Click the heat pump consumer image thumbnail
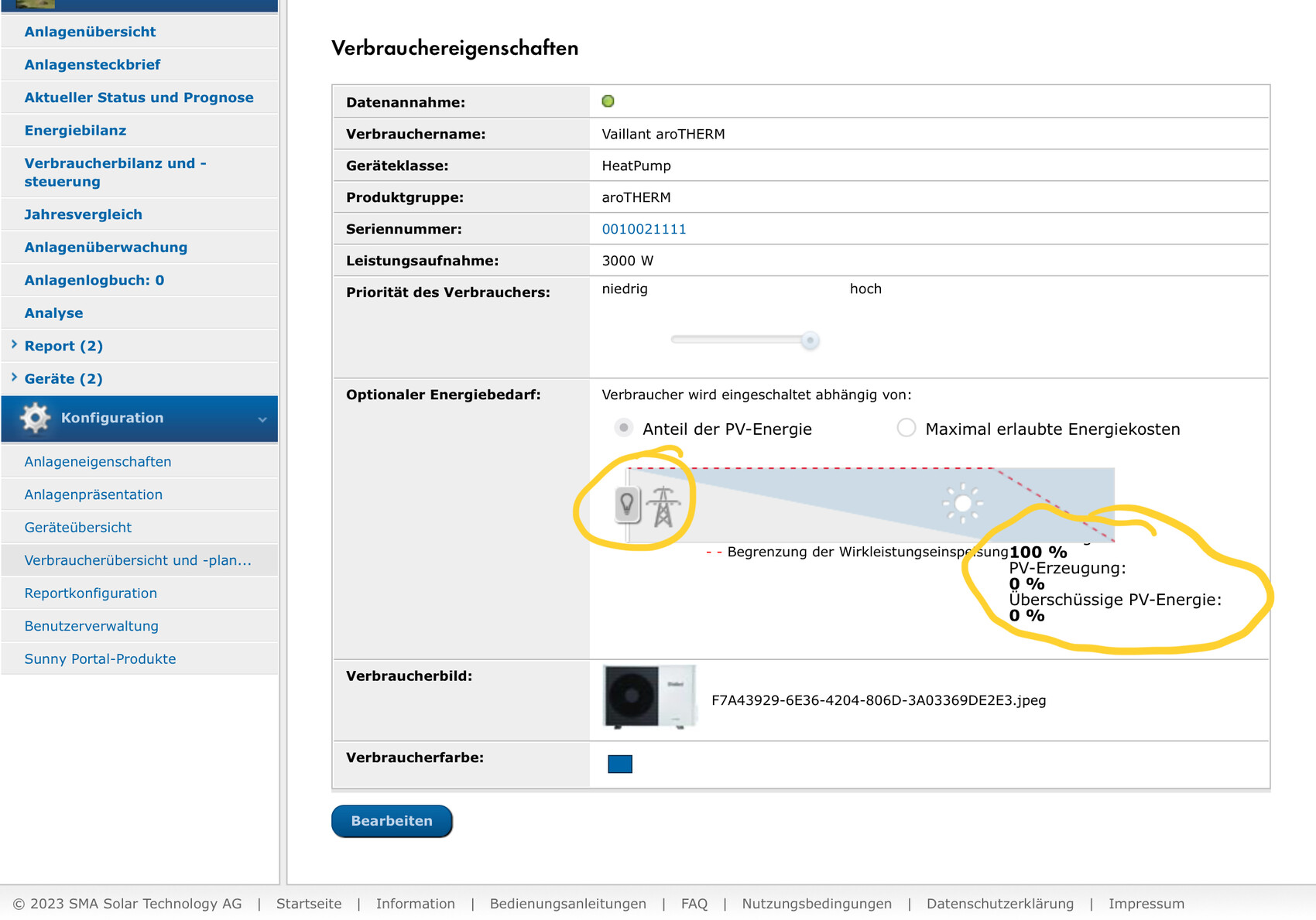Viewport: 1316px width, 920px height. [649, 696]
